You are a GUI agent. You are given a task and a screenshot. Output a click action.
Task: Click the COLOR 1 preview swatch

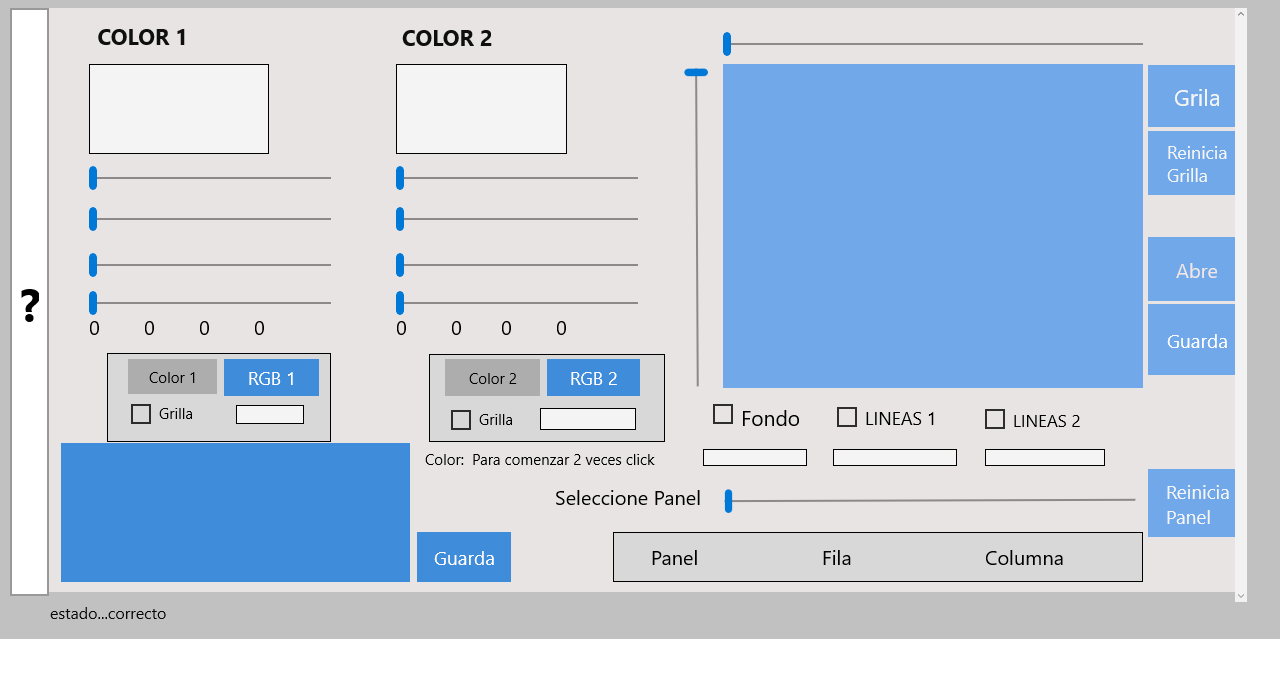(x=179, y=109)
